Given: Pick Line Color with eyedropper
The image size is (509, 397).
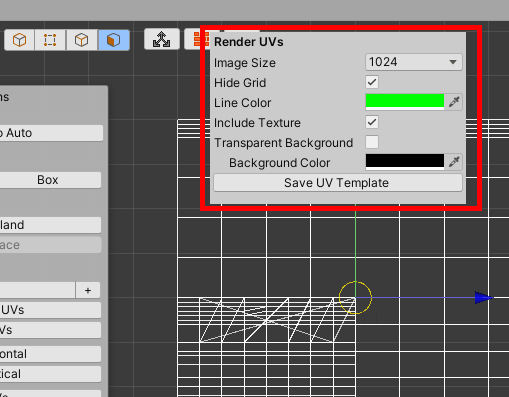Looking at the screenshot, I should tap(454, 102).
